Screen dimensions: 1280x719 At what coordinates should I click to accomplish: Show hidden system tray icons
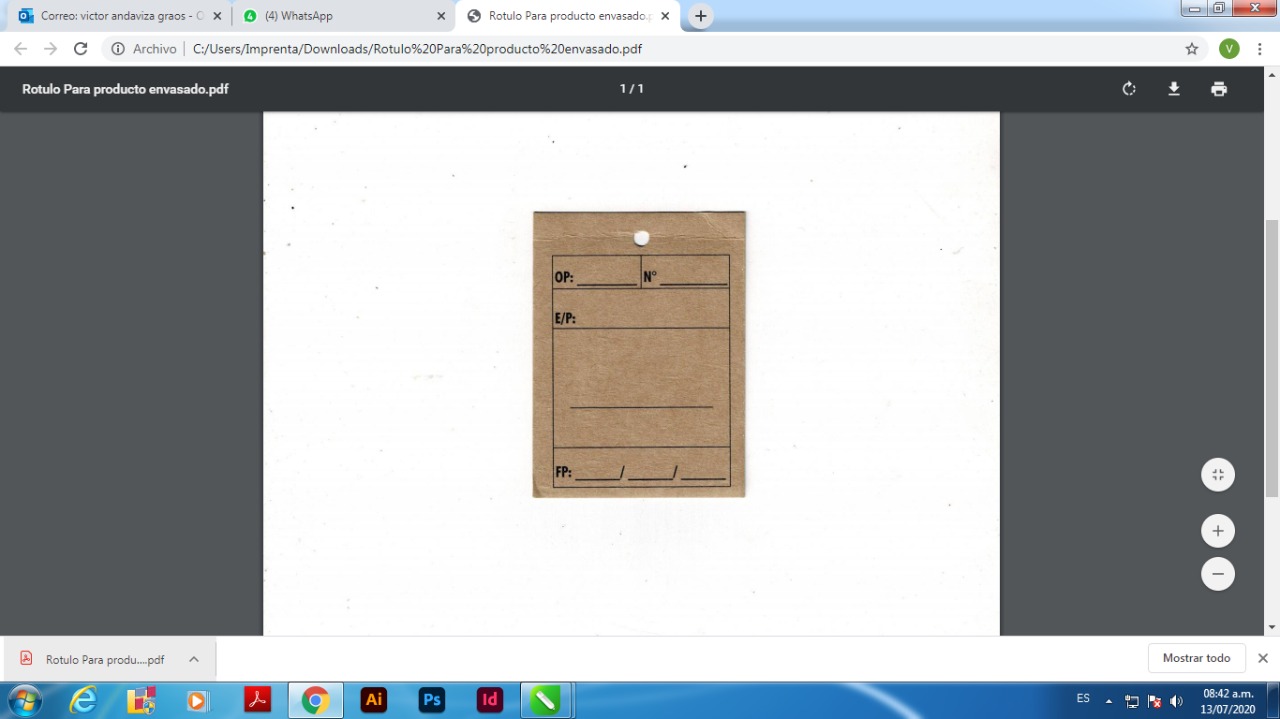[x=1108, y=700]
